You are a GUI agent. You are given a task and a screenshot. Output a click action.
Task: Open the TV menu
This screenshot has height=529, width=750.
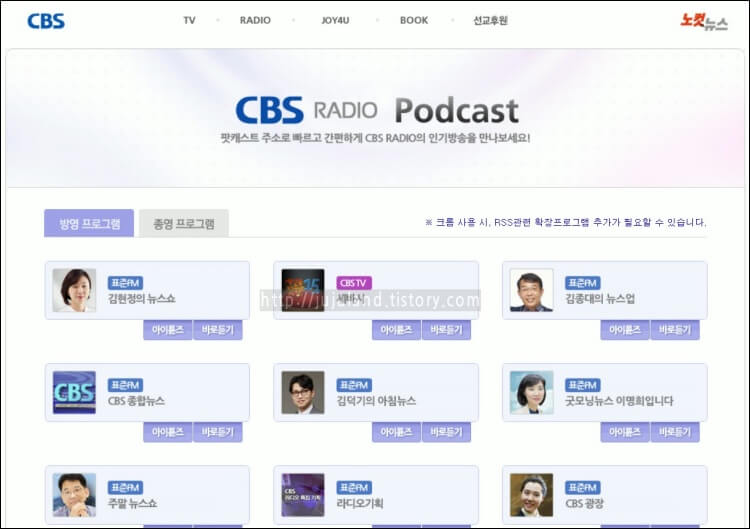tap(189, 21)
